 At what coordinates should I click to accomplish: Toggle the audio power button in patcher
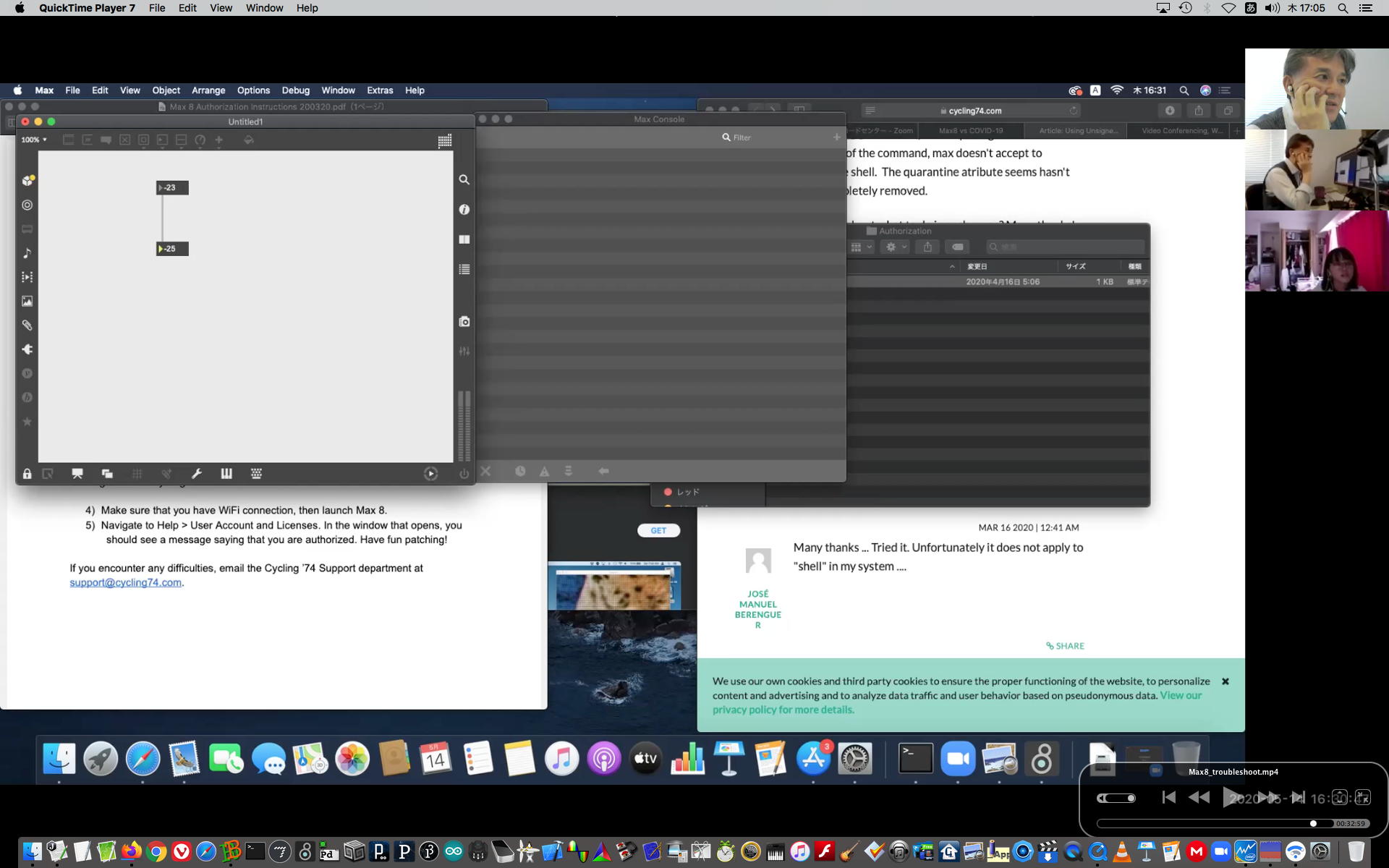464,474
